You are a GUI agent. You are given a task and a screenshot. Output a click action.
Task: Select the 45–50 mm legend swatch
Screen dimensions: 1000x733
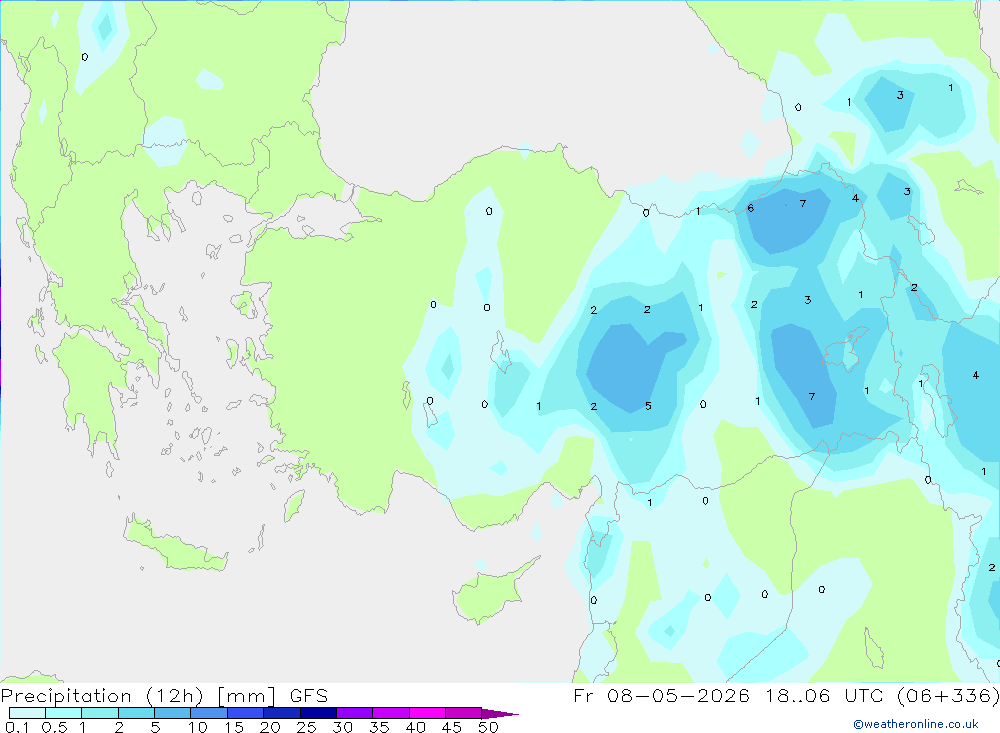point(464,713)
